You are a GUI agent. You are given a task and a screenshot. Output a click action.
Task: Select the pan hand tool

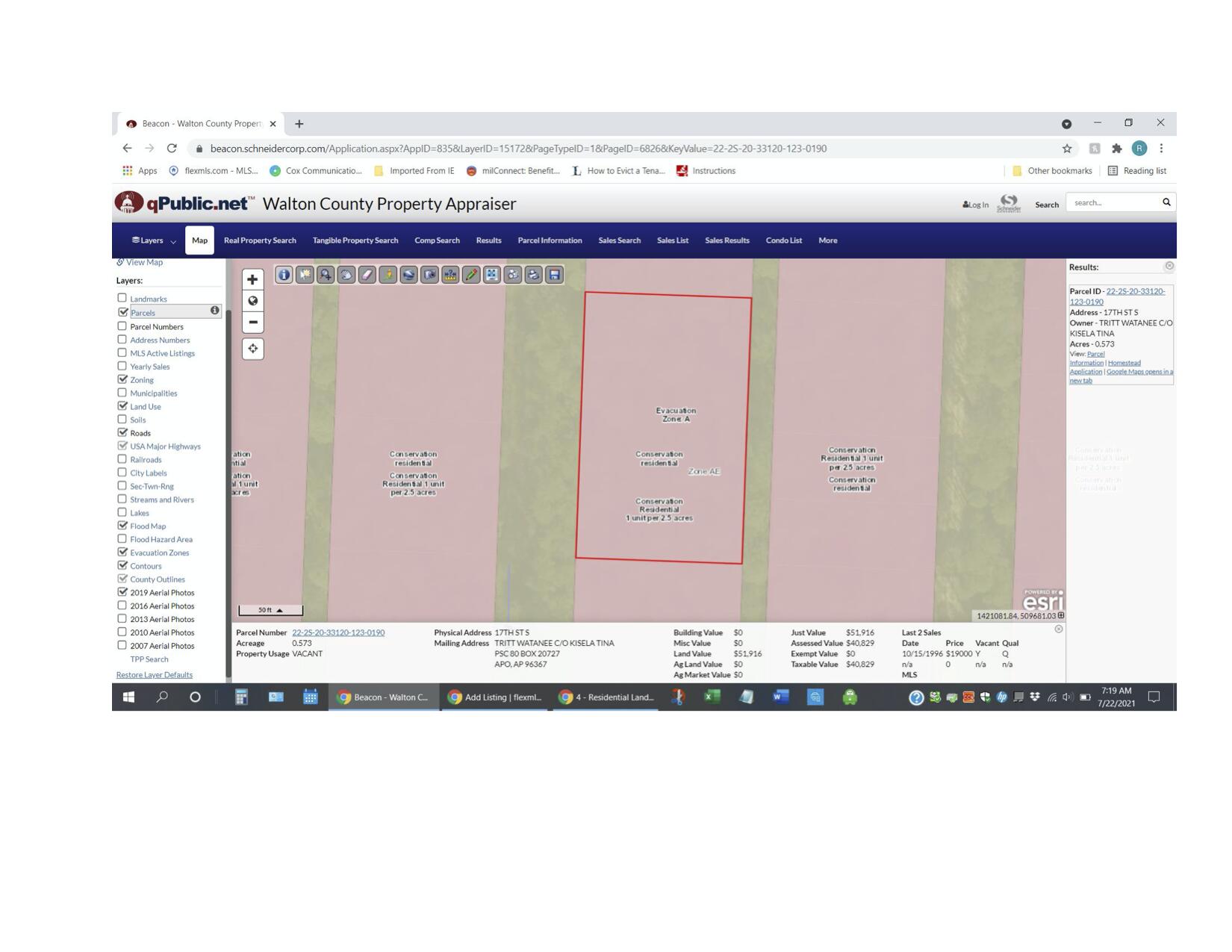(x=346, y=275)
